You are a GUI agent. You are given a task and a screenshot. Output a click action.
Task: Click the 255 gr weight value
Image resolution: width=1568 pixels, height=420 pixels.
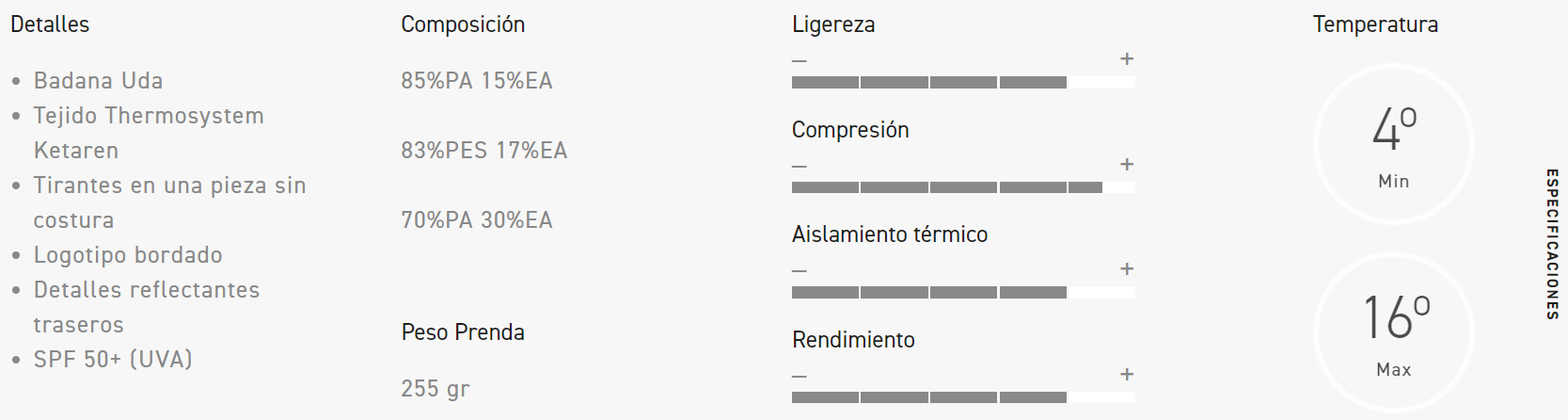coord(435,388)
